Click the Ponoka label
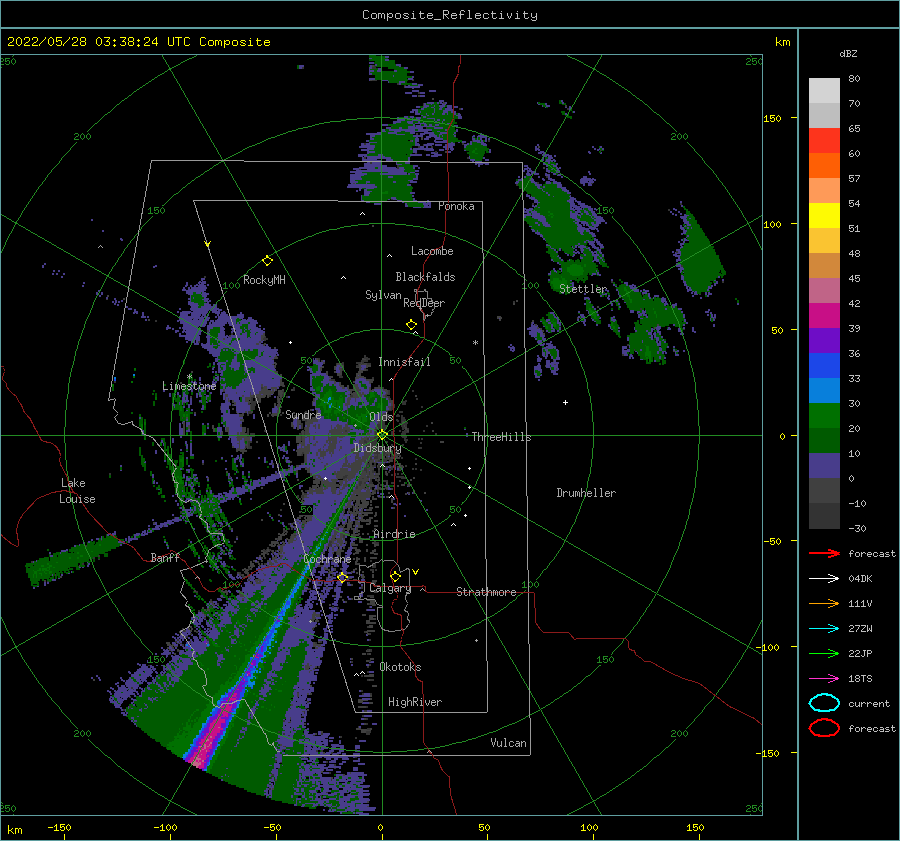Viewport: 900px width, 841px height. [x=456, y=206]
